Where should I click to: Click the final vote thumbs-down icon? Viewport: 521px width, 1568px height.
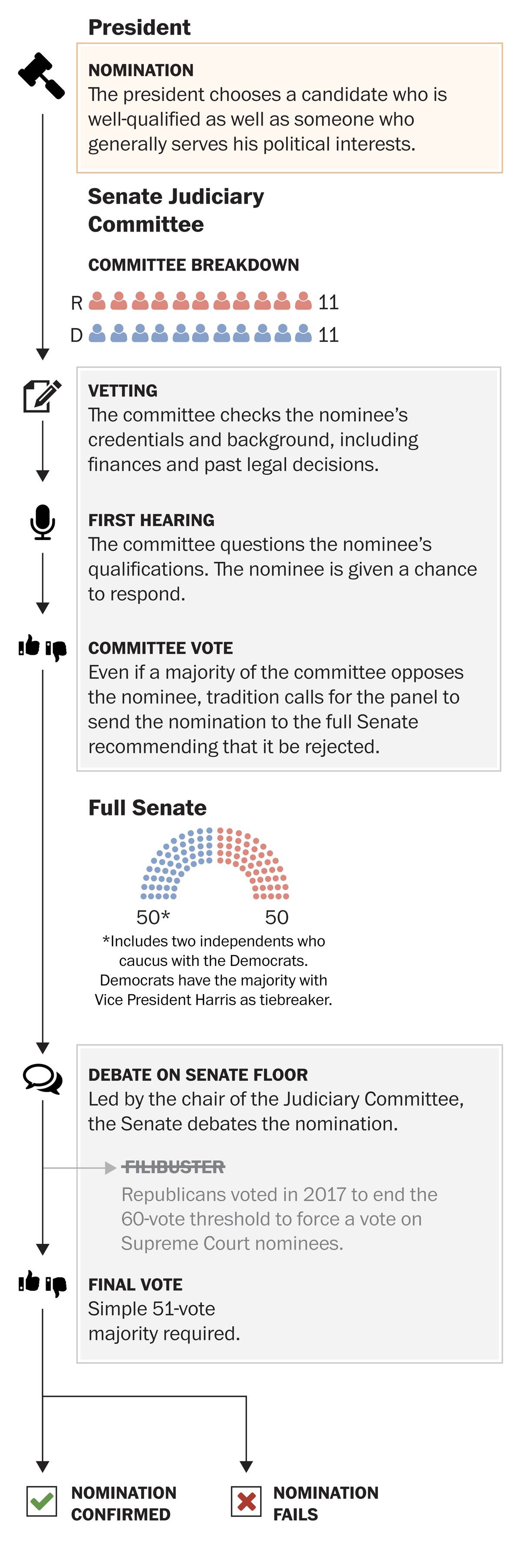[x=56, y=1286]
